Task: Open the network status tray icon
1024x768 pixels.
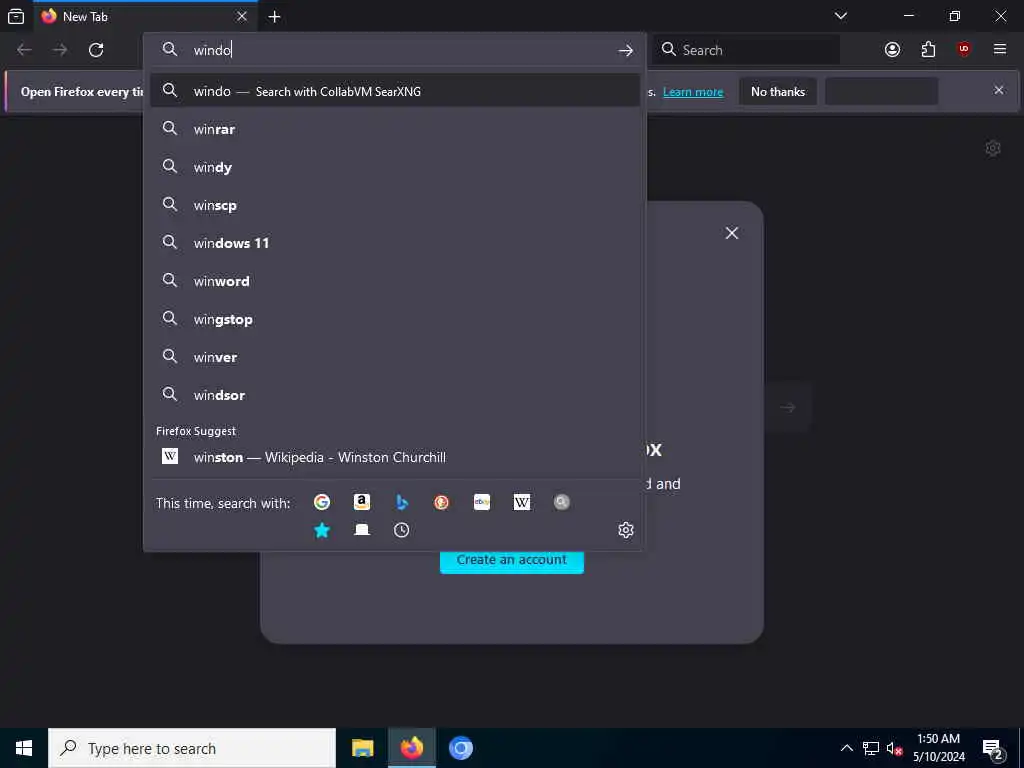Action: click(871, 748)
